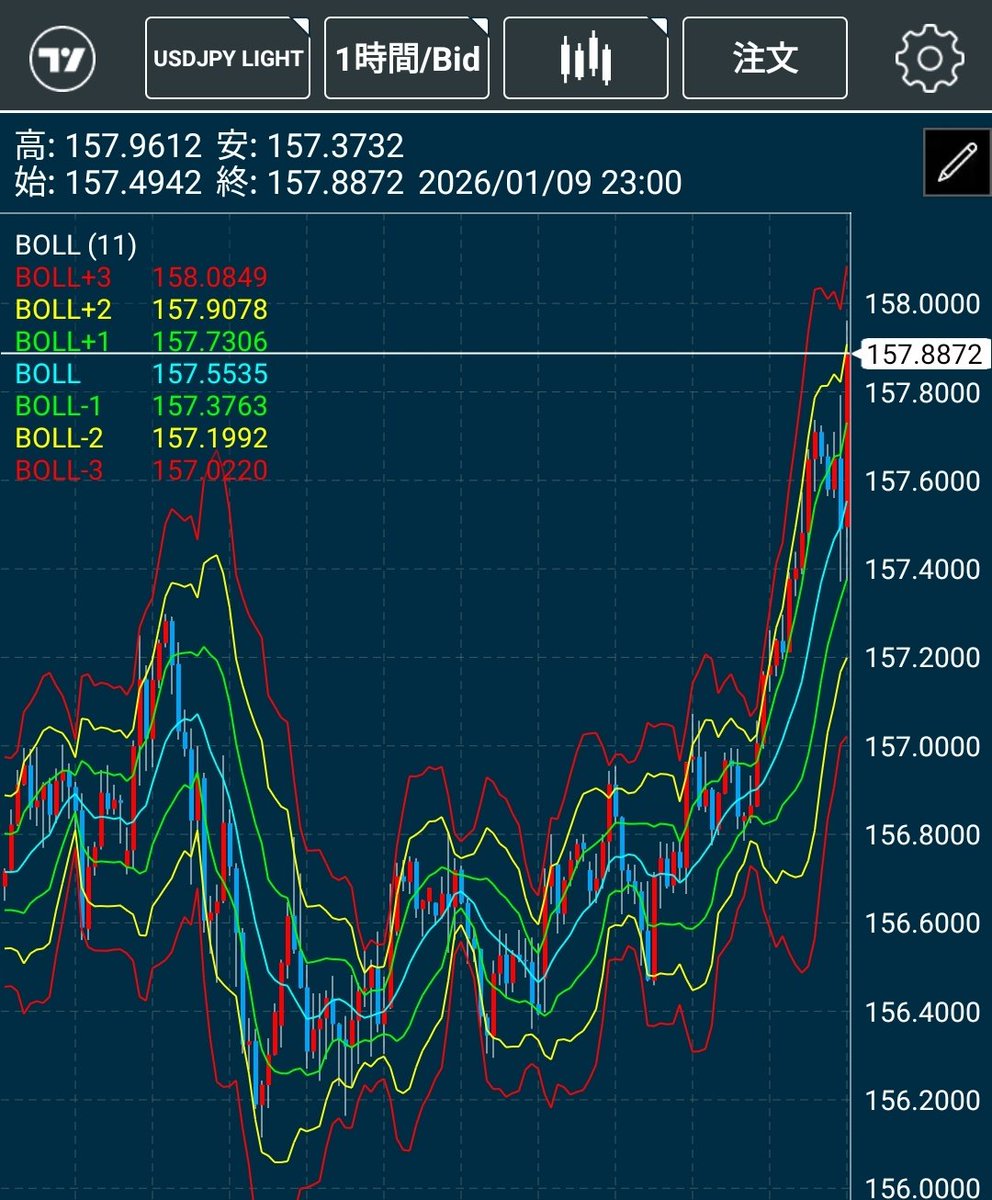Select the BOLL+2 value 157.9078
Image resolution: width=992 pixels, height=1200 pixels.
point(210,309)
